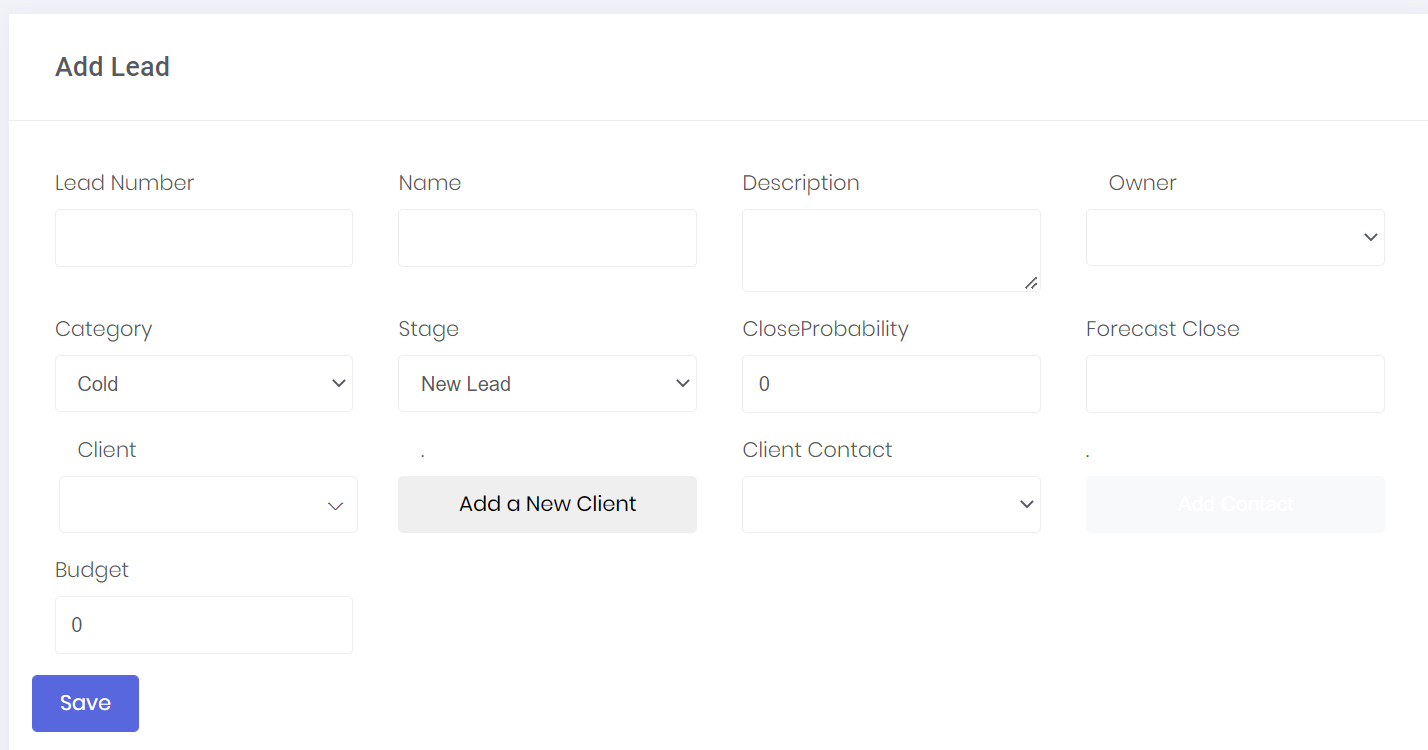1428x750 pixels.
Task: Open the Client Contact dropdown
Action: 891,504
